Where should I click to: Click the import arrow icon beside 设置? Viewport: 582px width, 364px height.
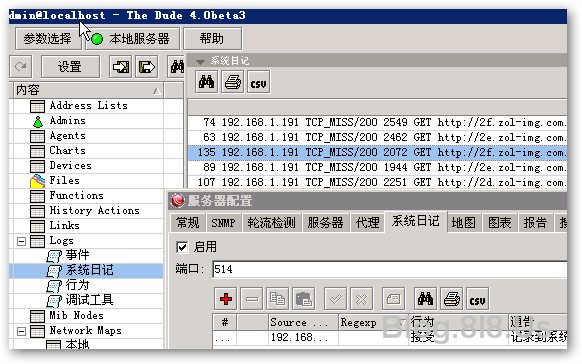pos(121,67)
